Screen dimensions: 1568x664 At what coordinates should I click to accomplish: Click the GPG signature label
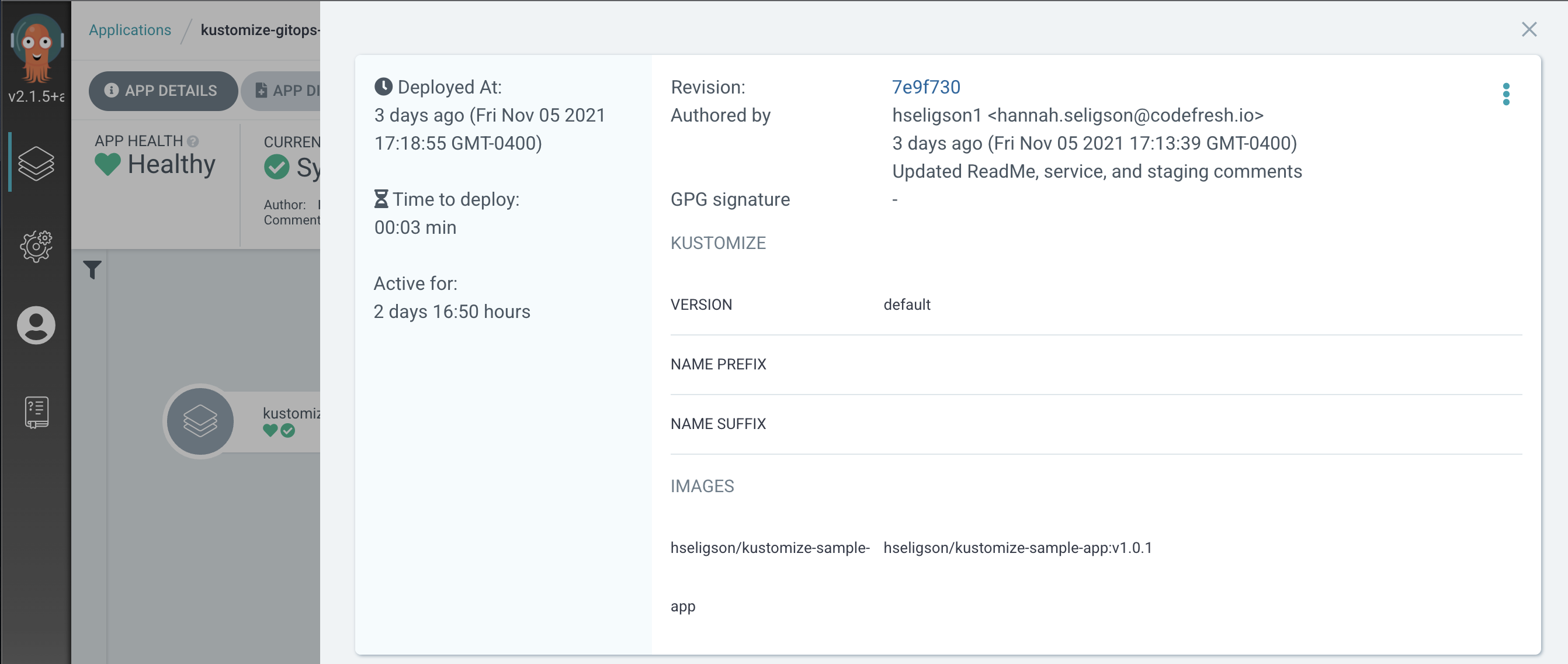pos(730,199)
